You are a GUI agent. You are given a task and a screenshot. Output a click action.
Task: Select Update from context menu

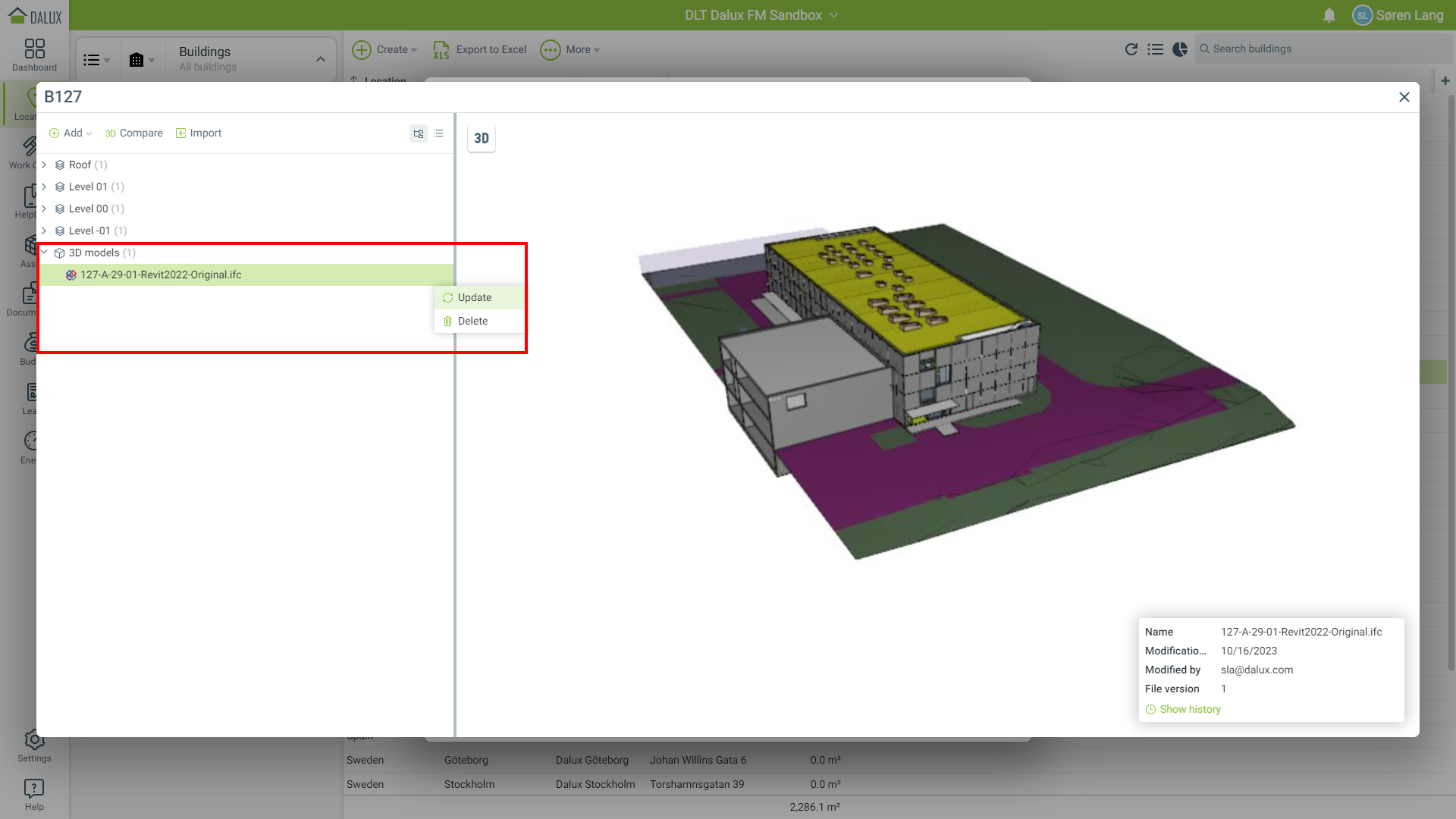point(474,297)
